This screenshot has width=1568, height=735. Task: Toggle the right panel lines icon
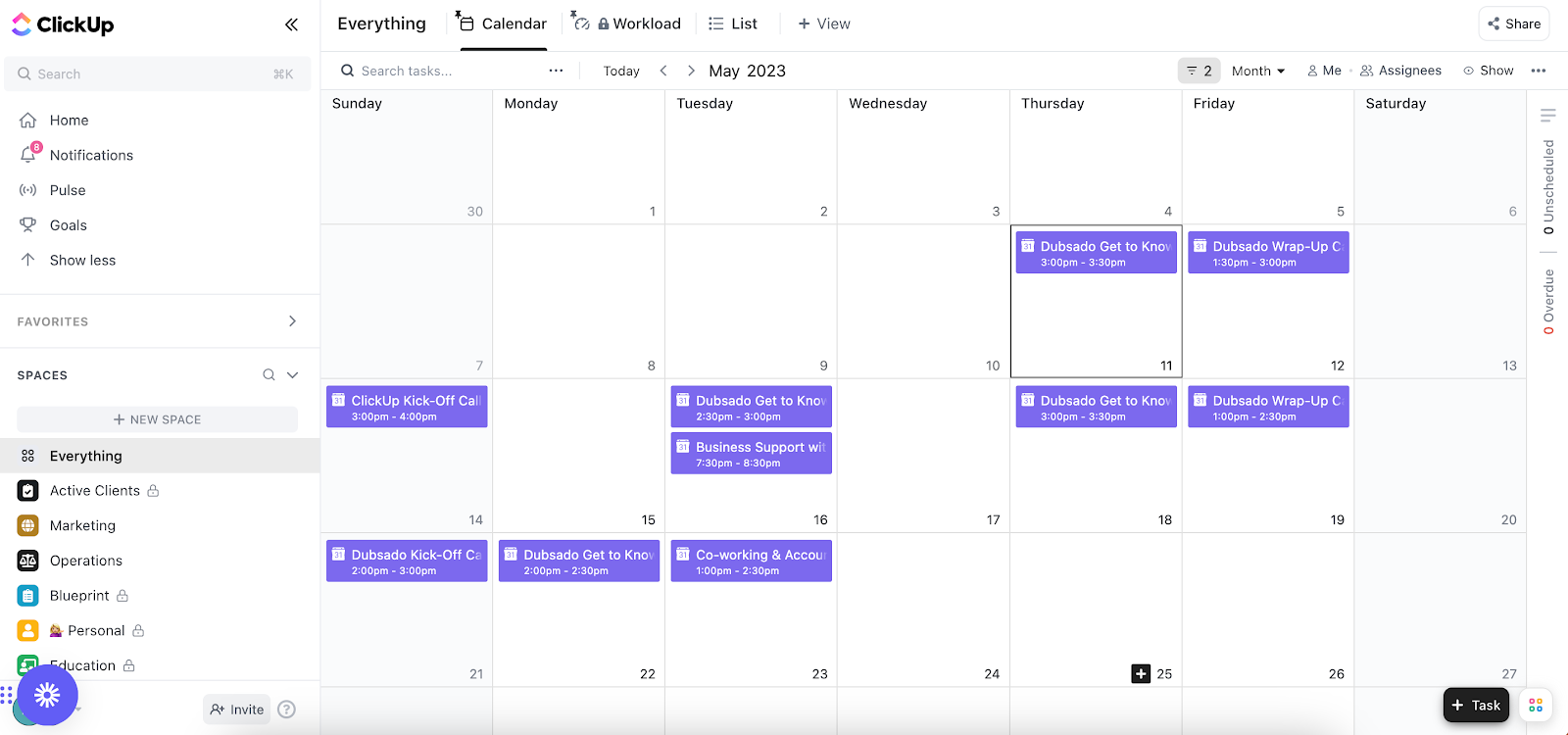[1548, 116]
